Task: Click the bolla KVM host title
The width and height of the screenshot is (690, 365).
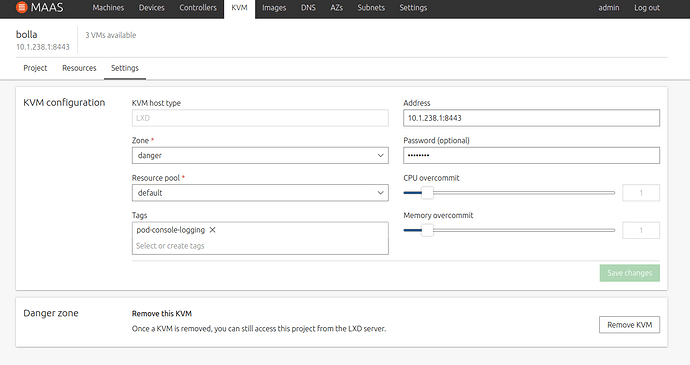Action: click(x=26, y=34)
